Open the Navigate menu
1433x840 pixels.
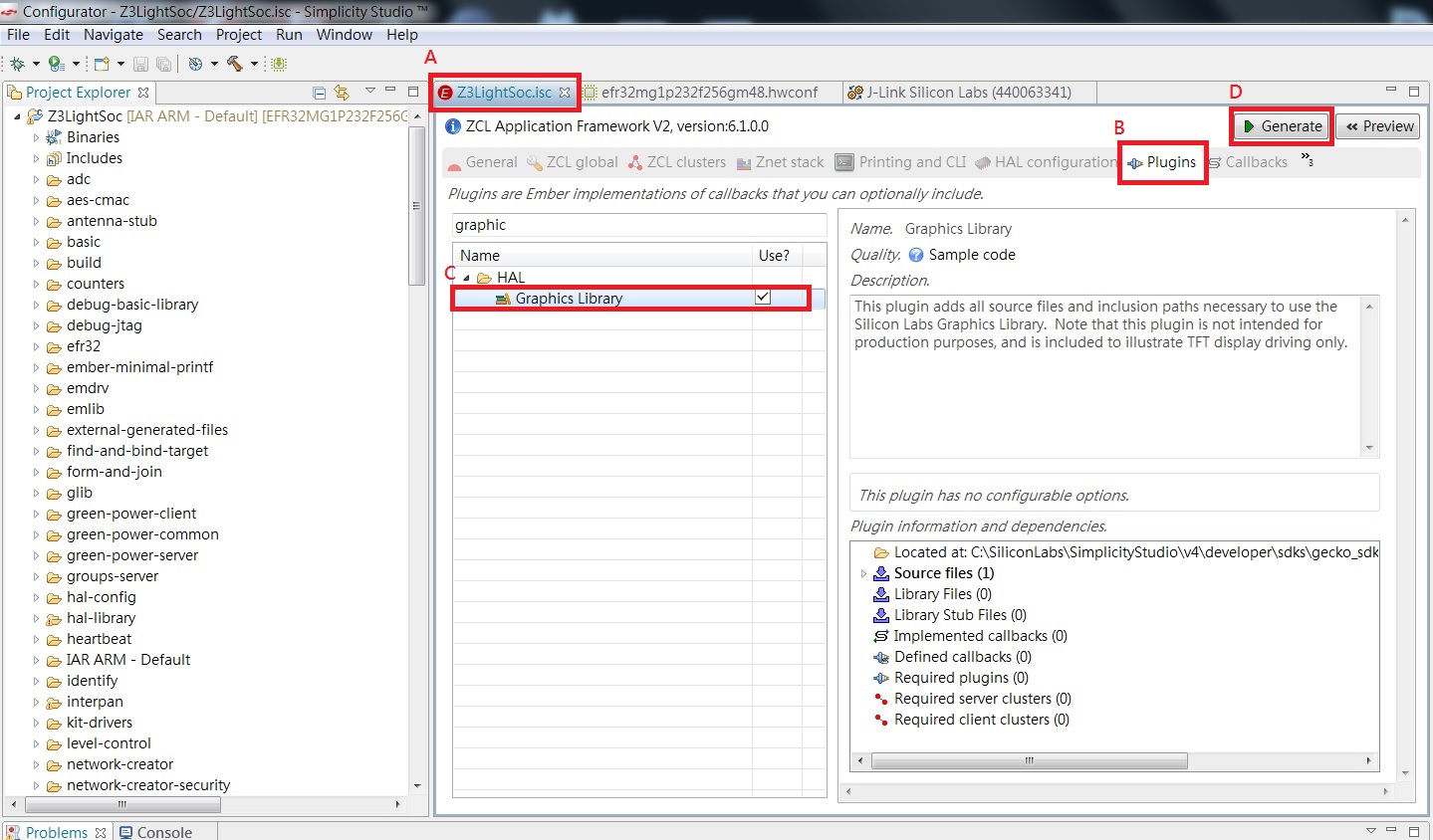pyautogui.click(x=114, y=35)
